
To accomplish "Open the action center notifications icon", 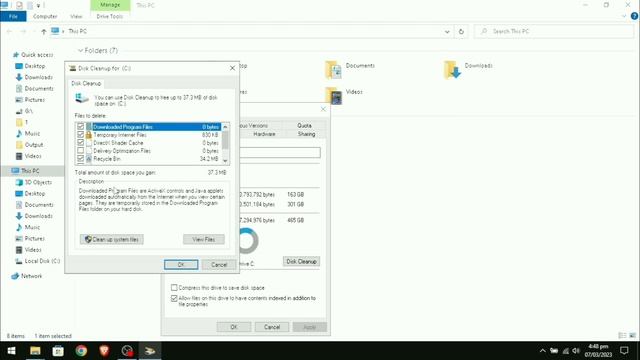I will point(624,351).
